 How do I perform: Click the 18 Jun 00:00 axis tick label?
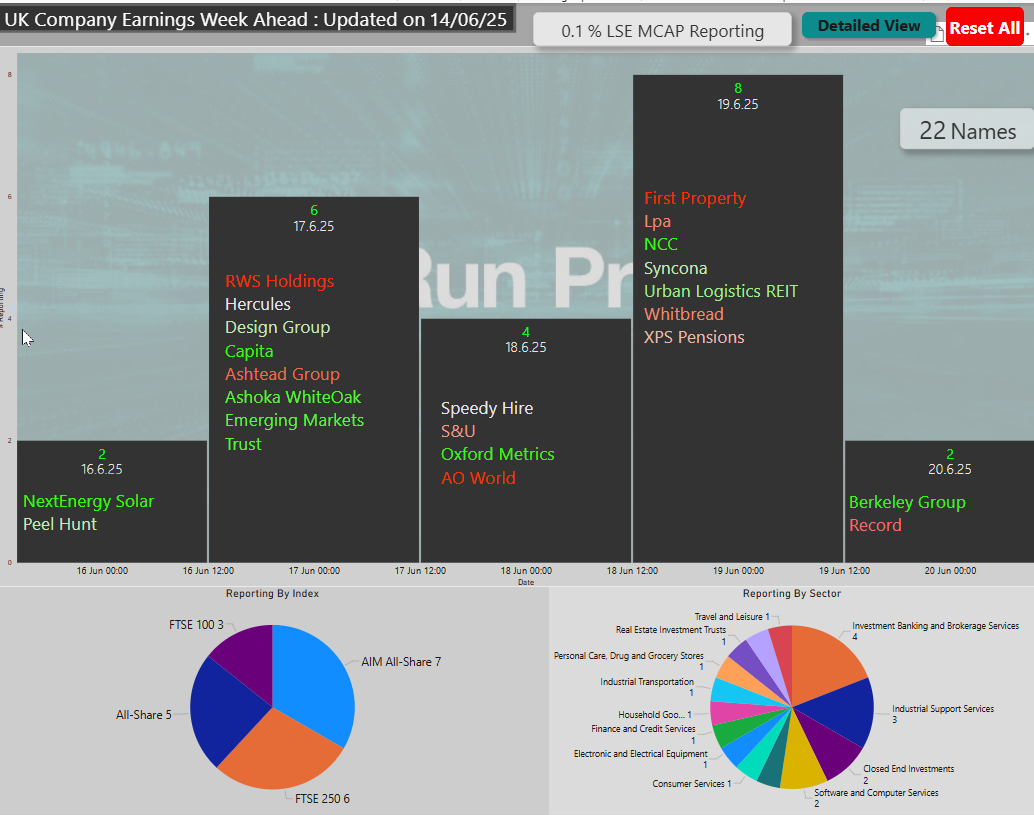tap(526, 571)
